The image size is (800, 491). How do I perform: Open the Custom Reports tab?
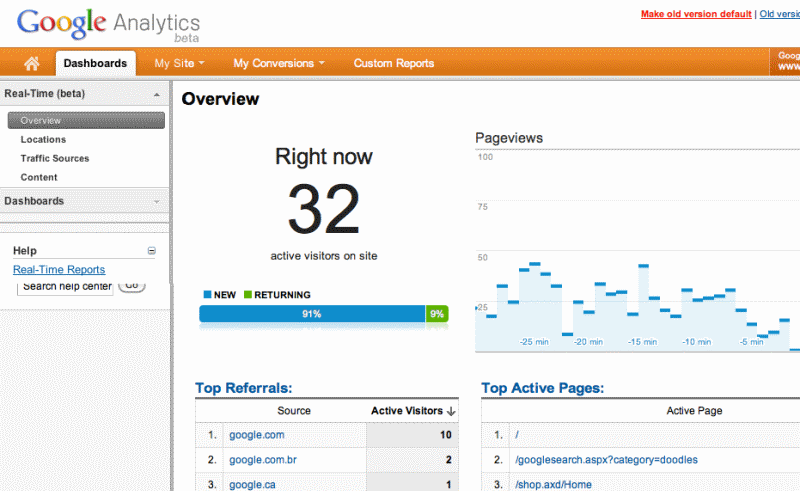pos(394,63)
